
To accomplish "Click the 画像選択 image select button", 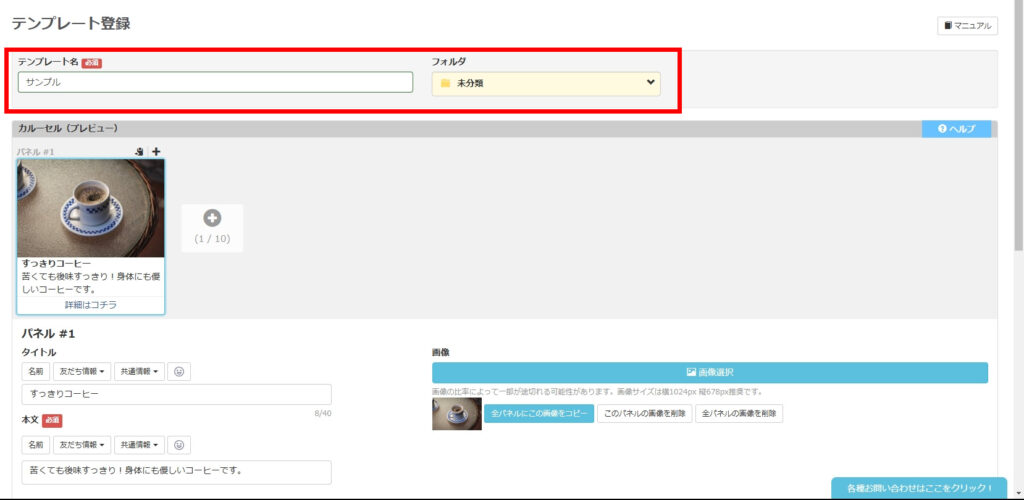I will tap(710, 372).
